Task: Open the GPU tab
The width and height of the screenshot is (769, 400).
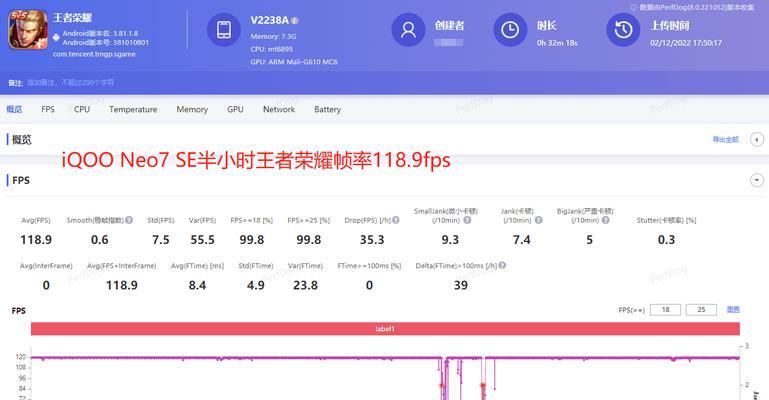Action: (235, 109)
